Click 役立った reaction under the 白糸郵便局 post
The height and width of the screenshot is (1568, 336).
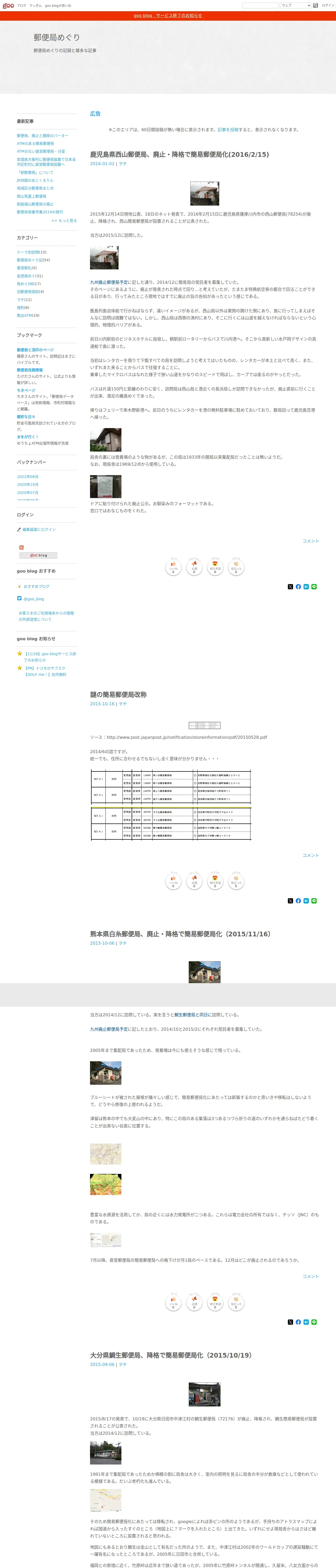pos(236,1302)
